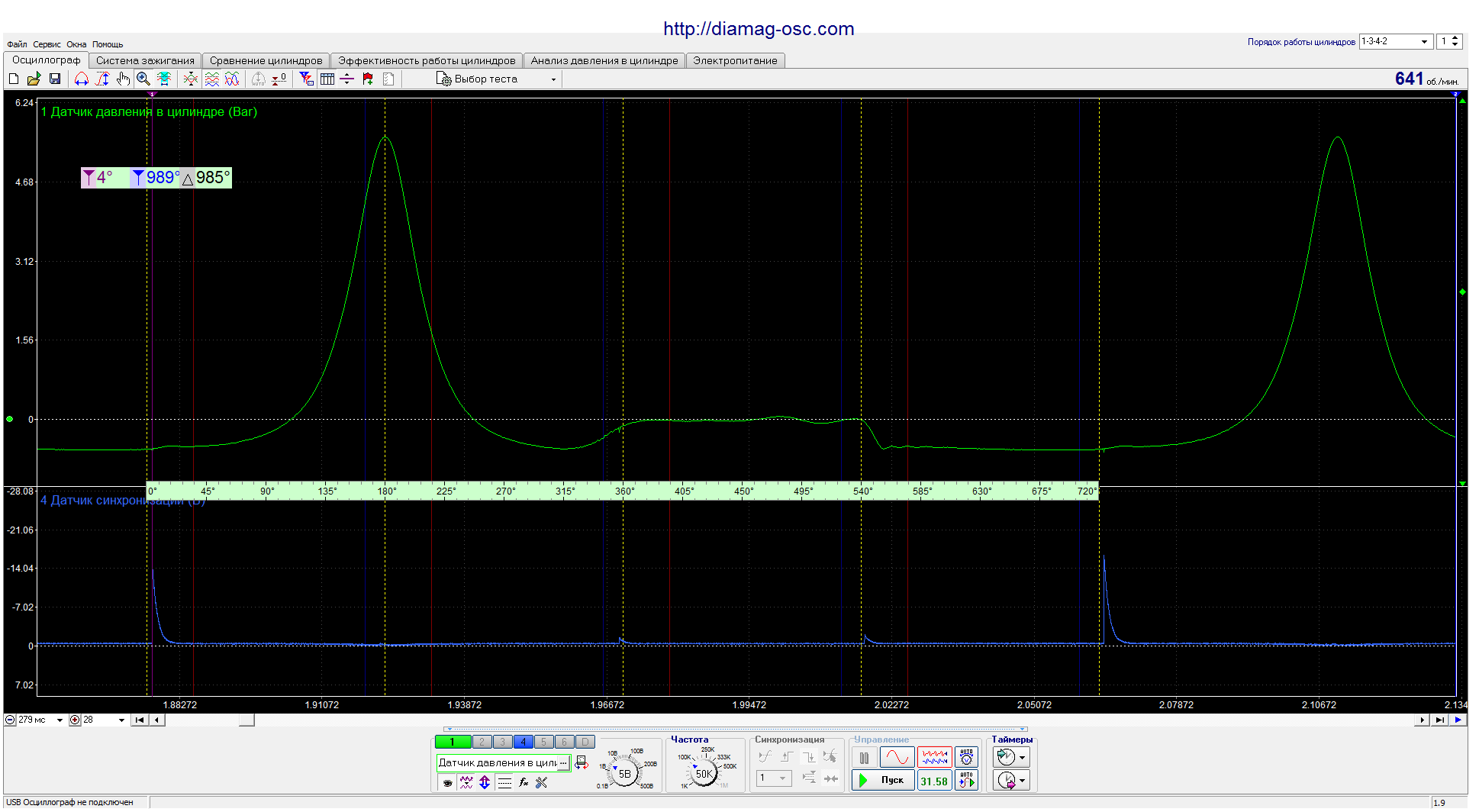Switch to Система зажигания tab
Image resolution: width=1479 pixels, height=812 pixels.
click(145, 60)
